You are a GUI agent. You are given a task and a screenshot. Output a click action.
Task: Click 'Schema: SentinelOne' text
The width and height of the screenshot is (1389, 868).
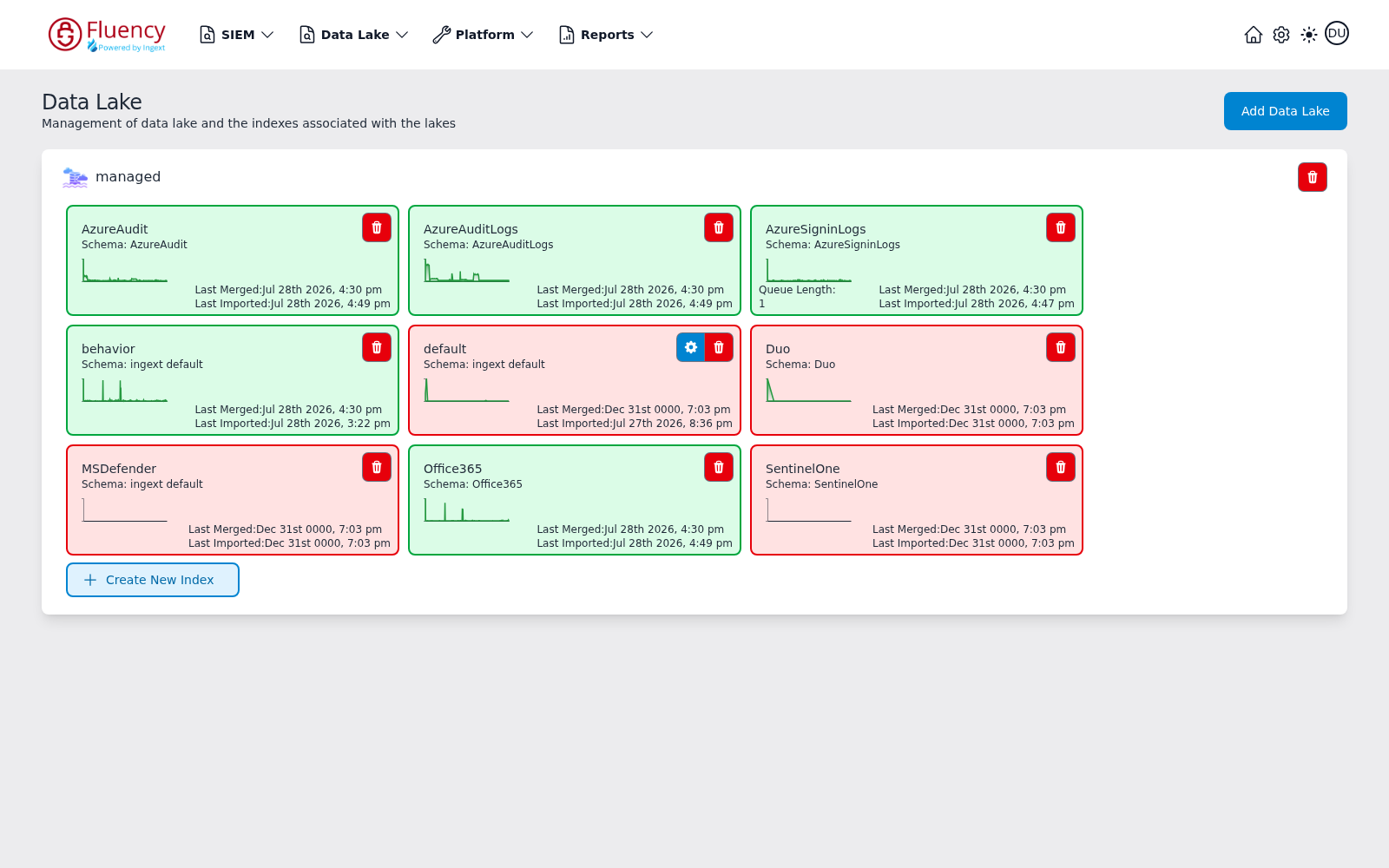point(822,484)
